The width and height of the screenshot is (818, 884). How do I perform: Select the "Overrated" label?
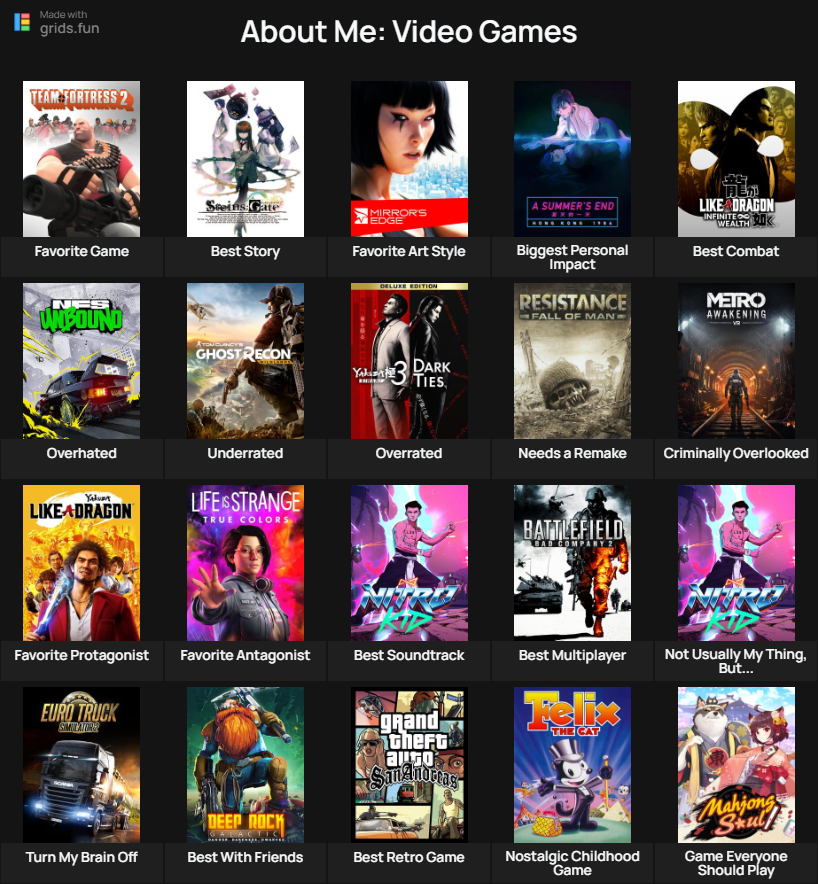tap(409, 453)
